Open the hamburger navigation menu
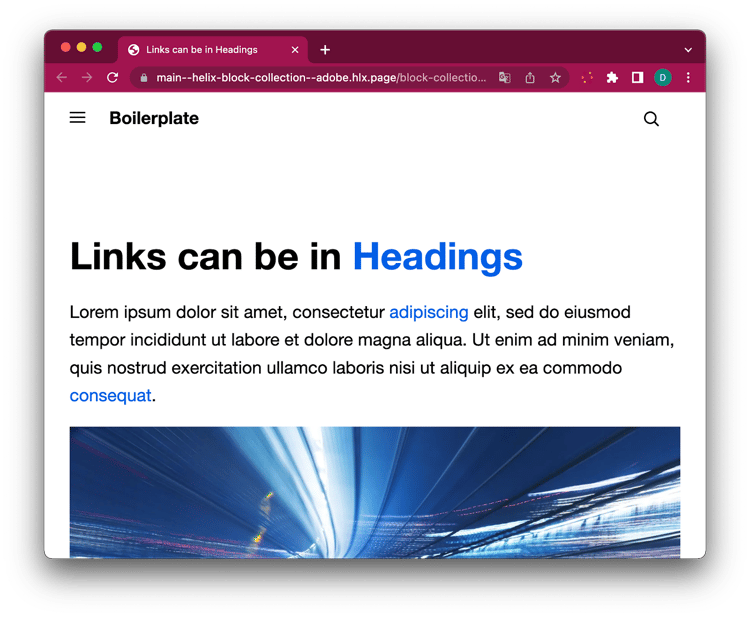This screenshot has width=750, height=617. [77, 118]
